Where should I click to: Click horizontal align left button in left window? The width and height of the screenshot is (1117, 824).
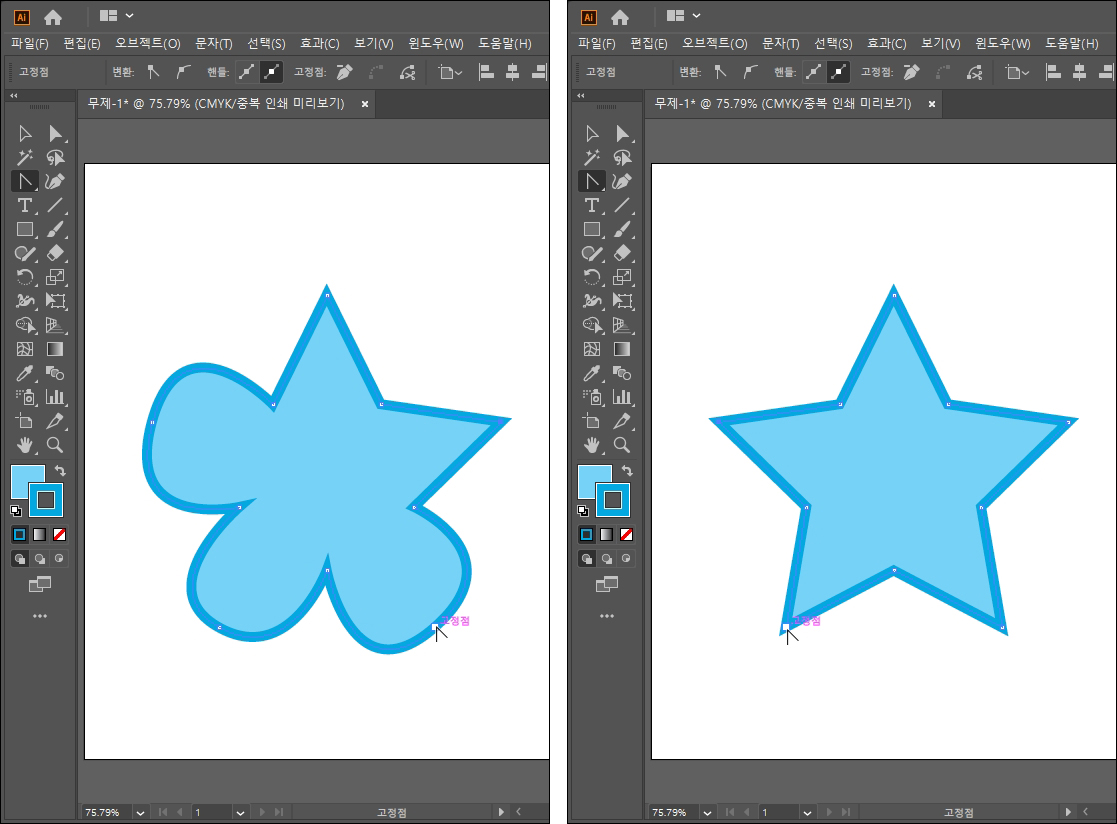[487, 72]
